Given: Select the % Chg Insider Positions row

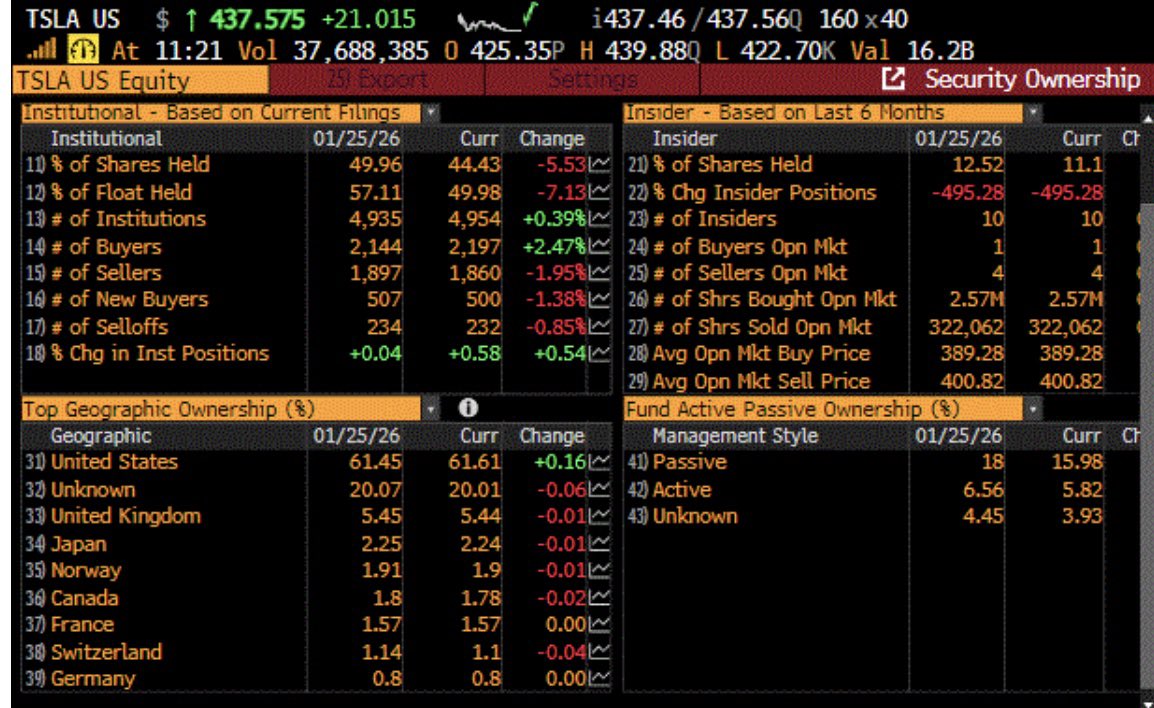Looking at the screenshot, I should pyautogui.click(x=882, y=192).
